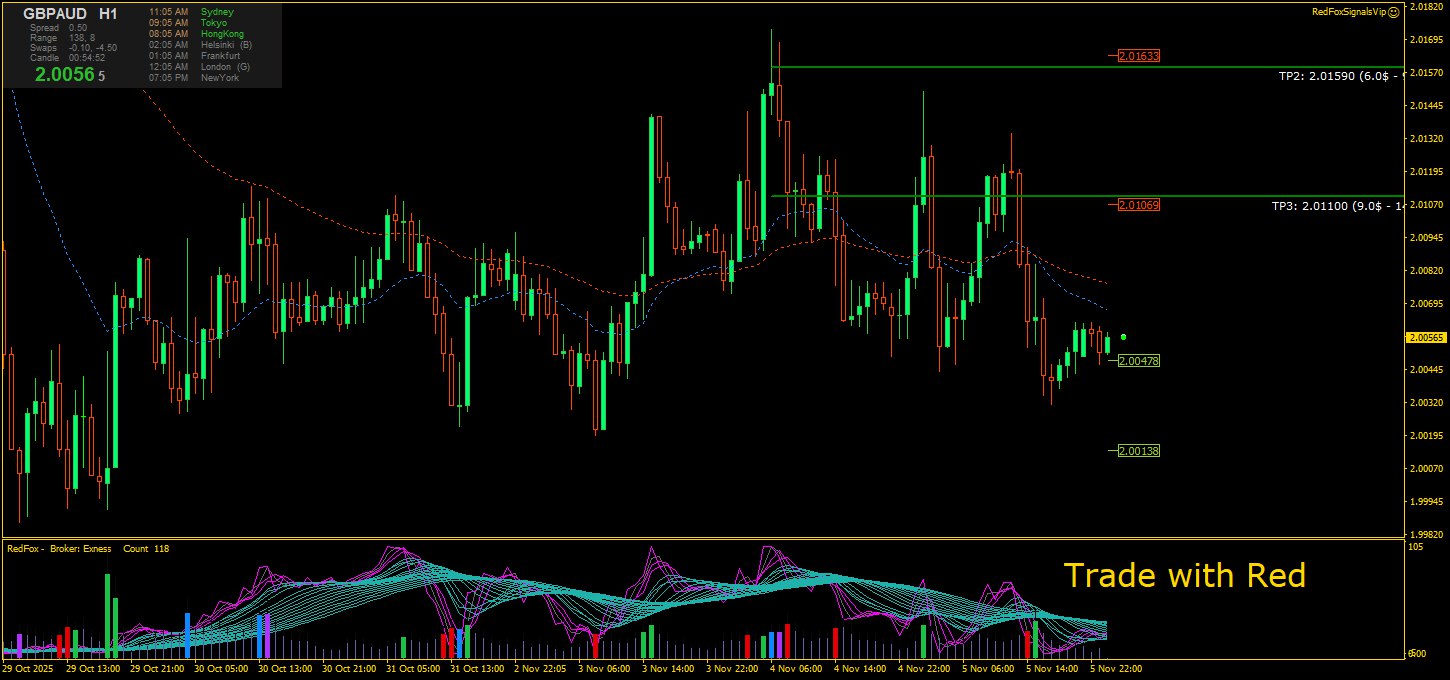Select the NewYork session row
Image resolution: width=1450 pixels, height=680 pixels.
tap(195, 78)
